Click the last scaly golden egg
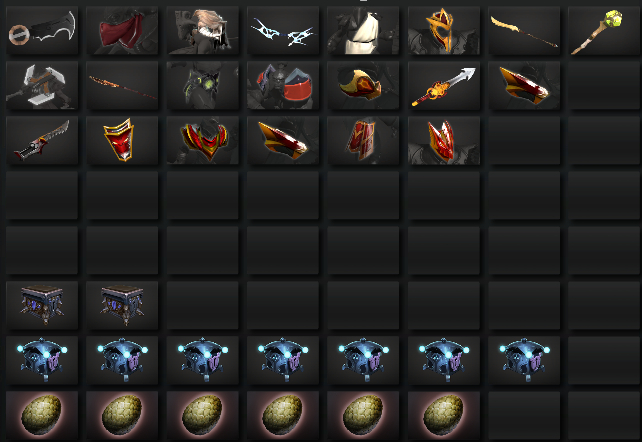Viewport: 642px width, 442px height. pyautogui.click(x=444, y=415)
